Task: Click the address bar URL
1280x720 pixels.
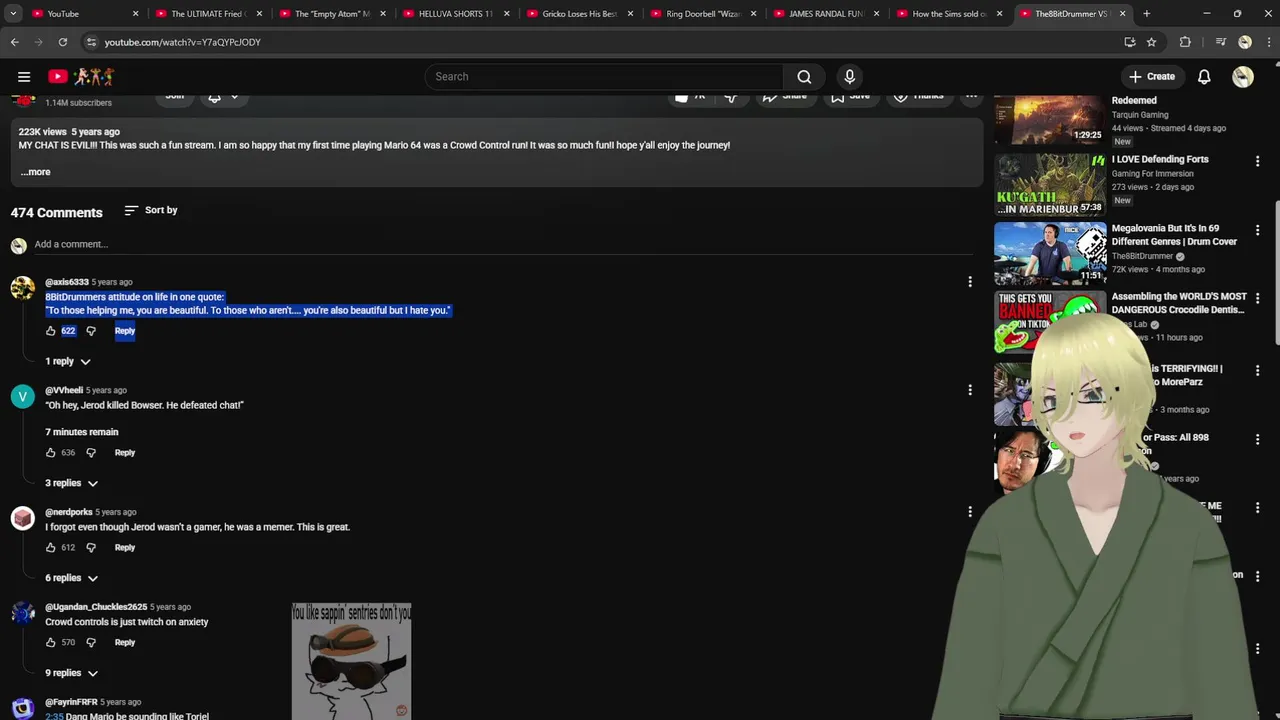Action: pyautogui.click(x=182, y=42)
